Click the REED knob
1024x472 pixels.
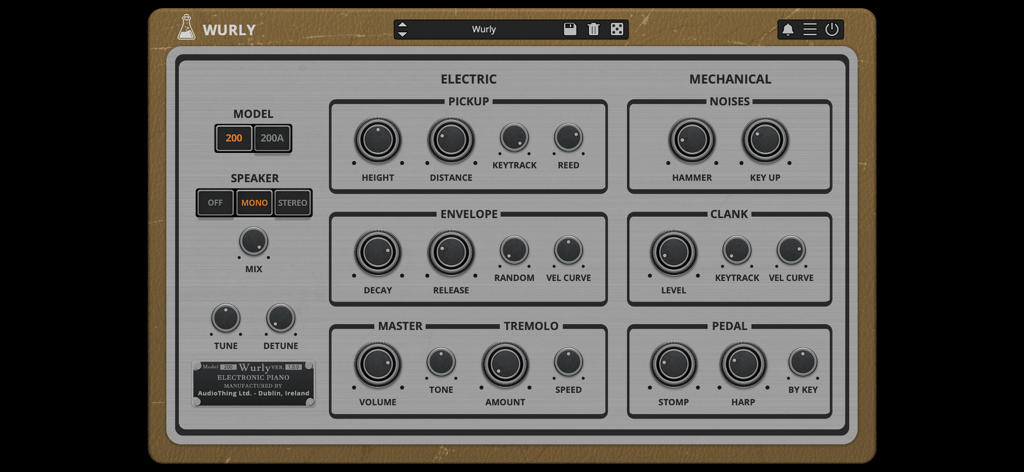click(x=568, y=138)
